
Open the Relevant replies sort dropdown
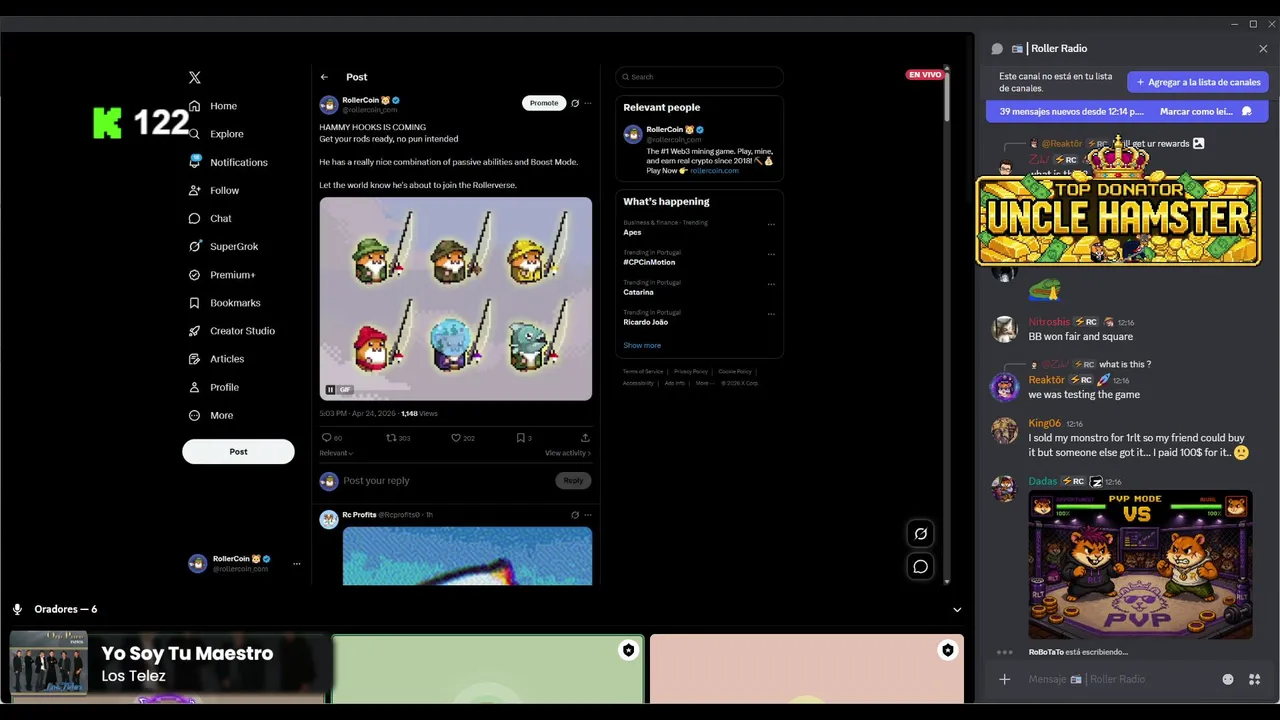(x=336, y=453)
